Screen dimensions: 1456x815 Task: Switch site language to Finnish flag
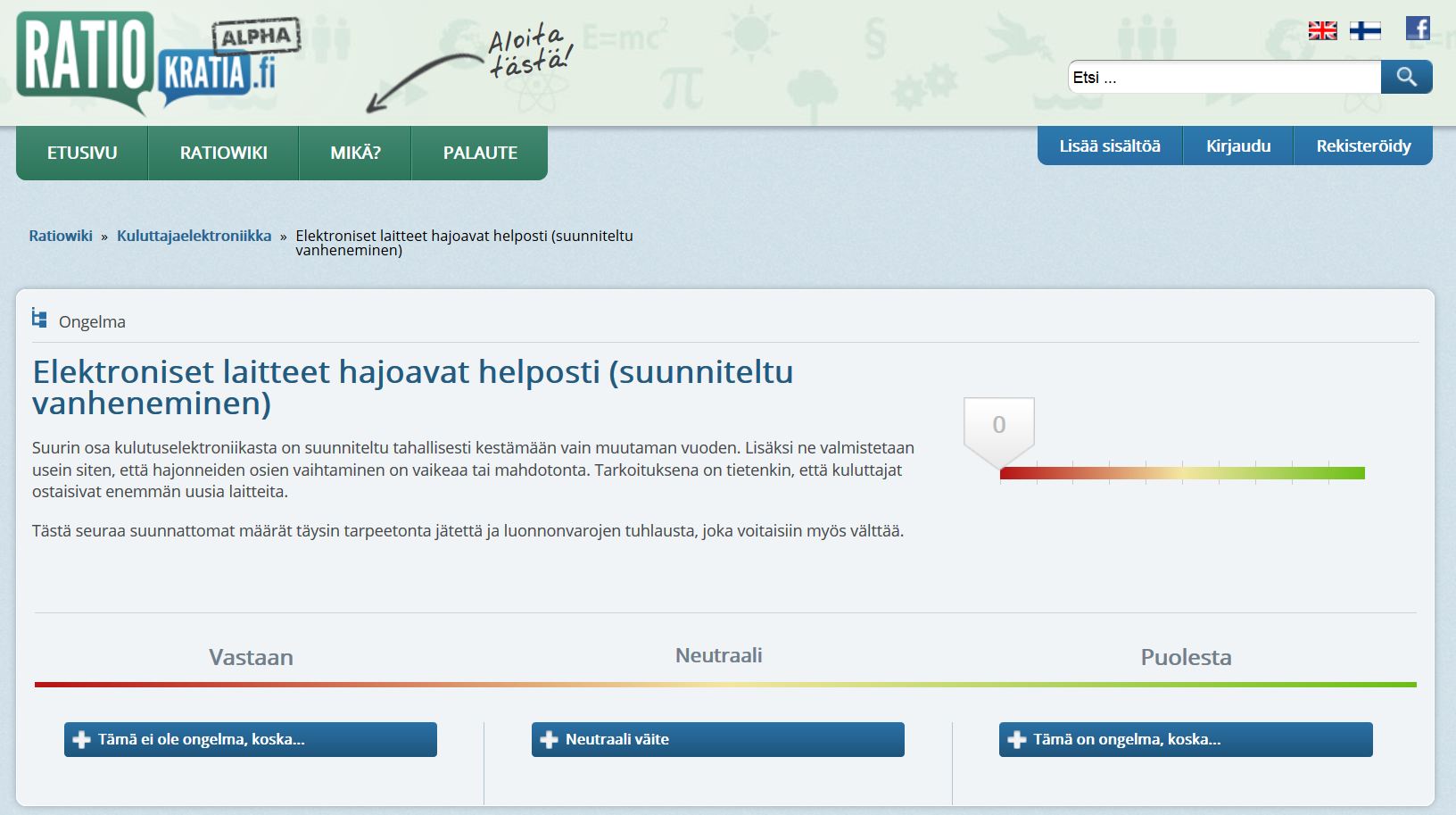pos(1365,31)
